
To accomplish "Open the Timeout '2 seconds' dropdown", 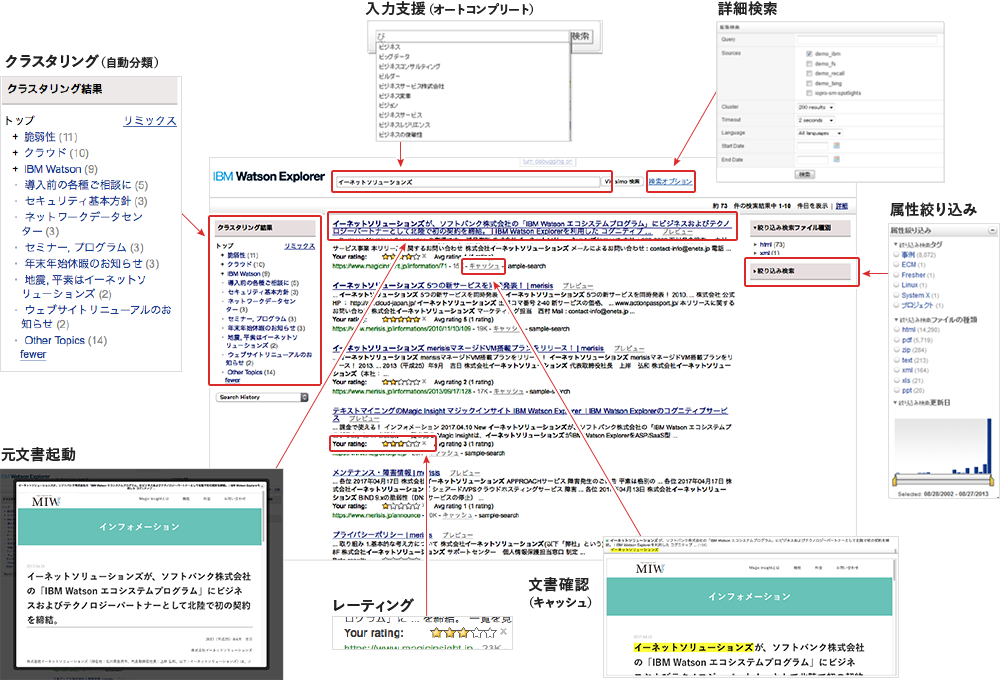I will coord(816,120).
